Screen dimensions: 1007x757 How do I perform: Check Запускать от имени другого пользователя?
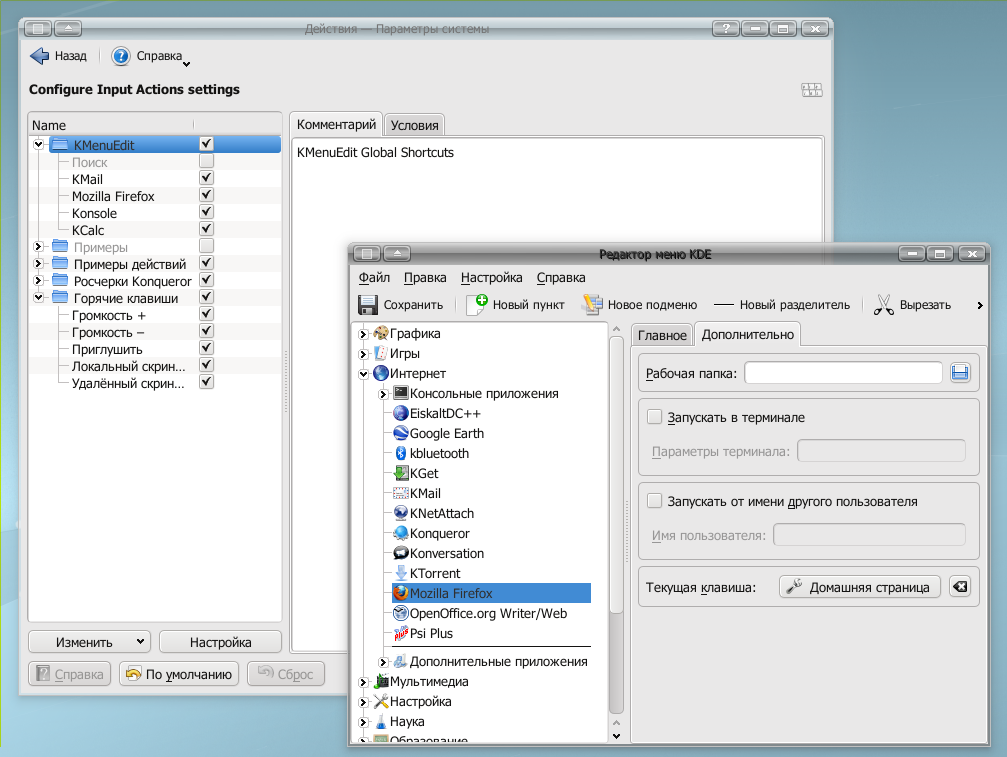point(654,501)
